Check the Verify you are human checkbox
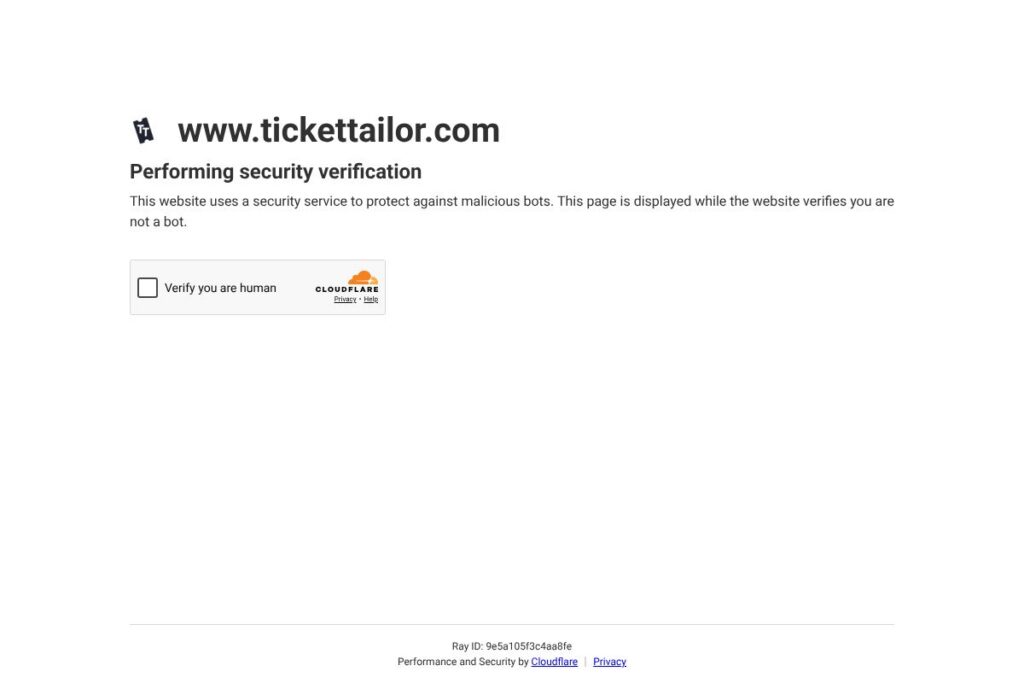The image size is (1024, 683). coord(148,288)
